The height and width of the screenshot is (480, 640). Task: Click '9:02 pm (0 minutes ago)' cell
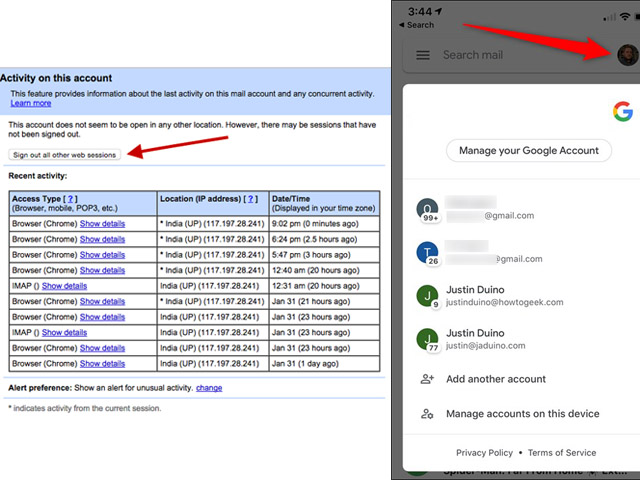324,224
